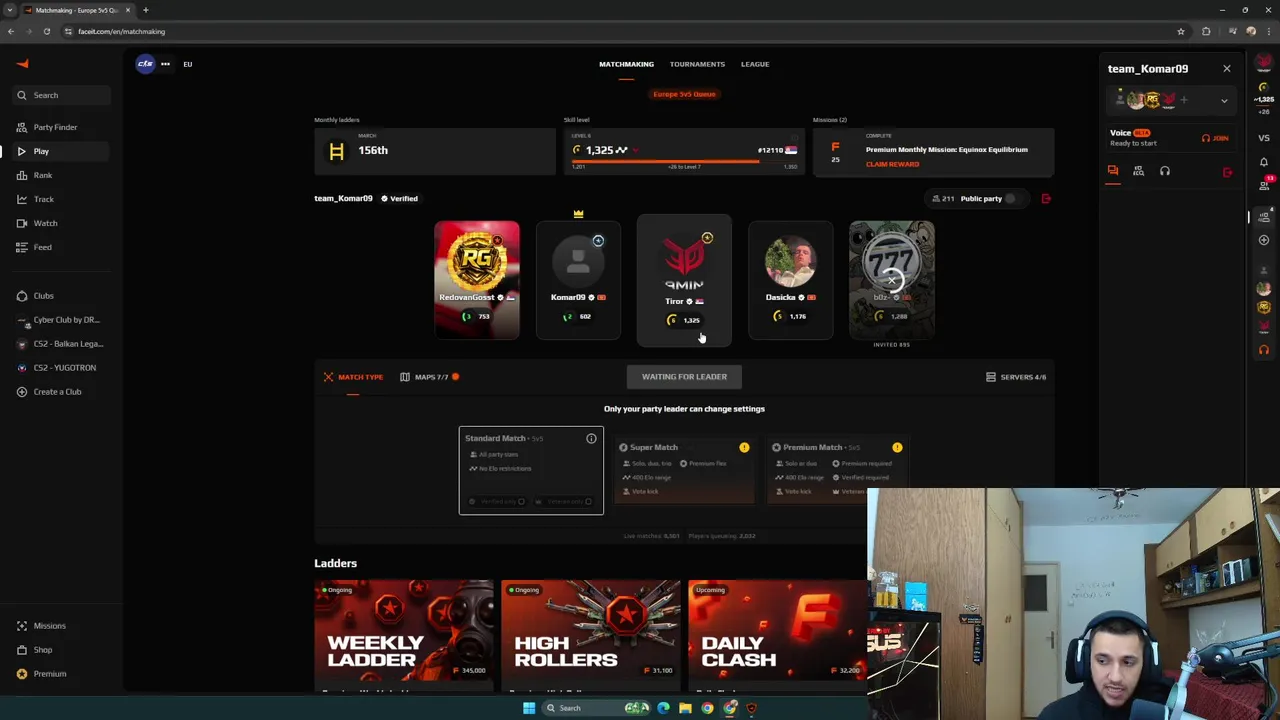Select the Super Match option
This screenshot has width=1280, height=720.
coord(684,470)
